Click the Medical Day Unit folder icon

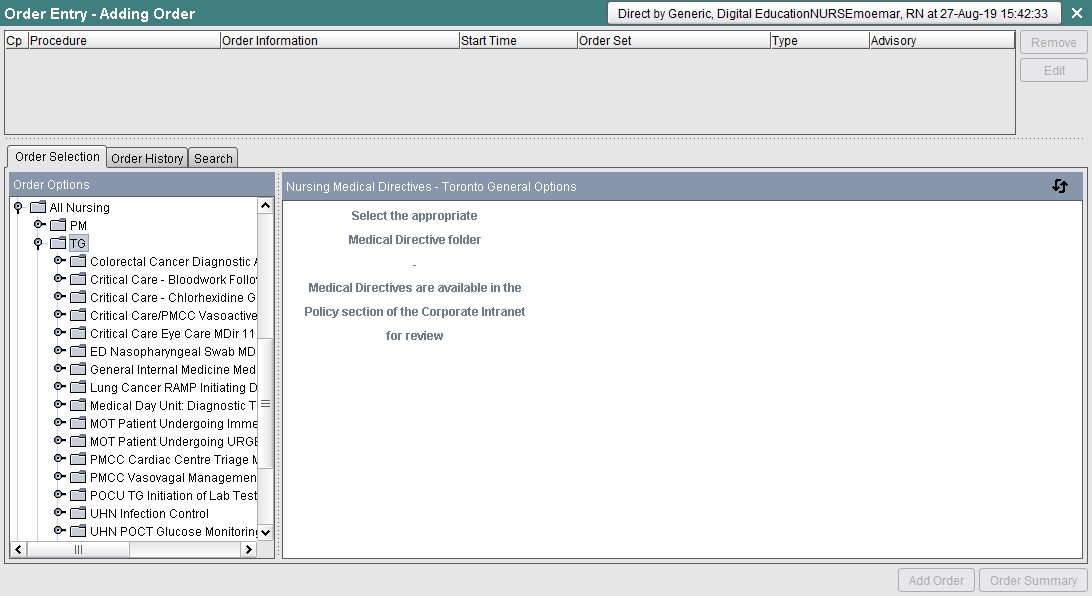[x=79, y=406]
